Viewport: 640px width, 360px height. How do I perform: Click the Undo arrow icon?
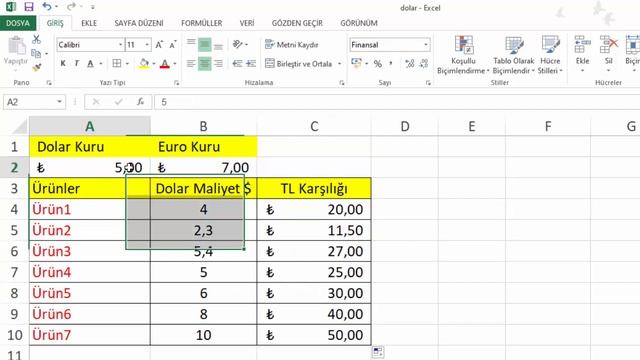(x=47, y=7)
